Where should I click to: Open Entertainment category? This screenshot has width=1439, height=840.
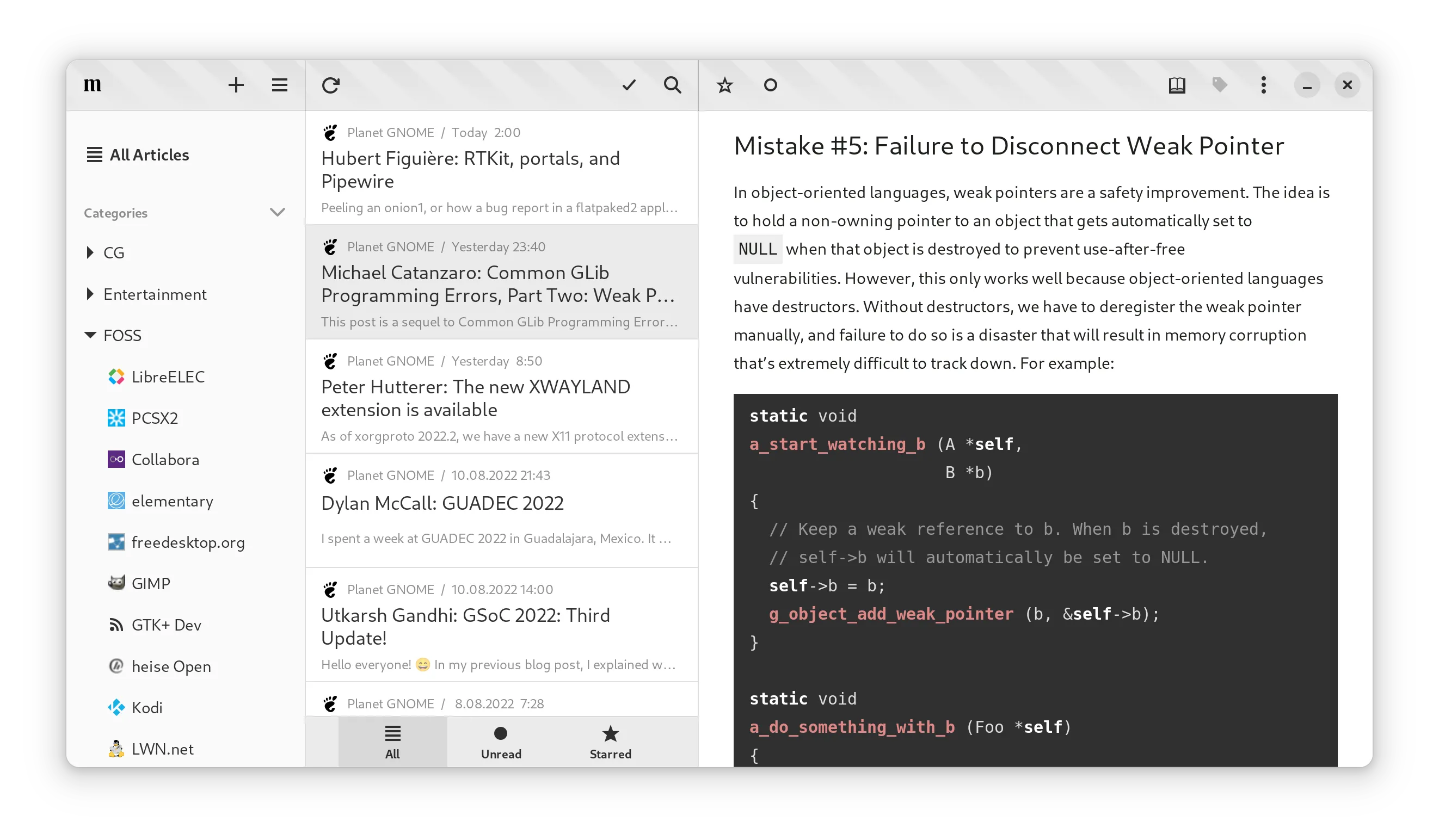(155, 294)
